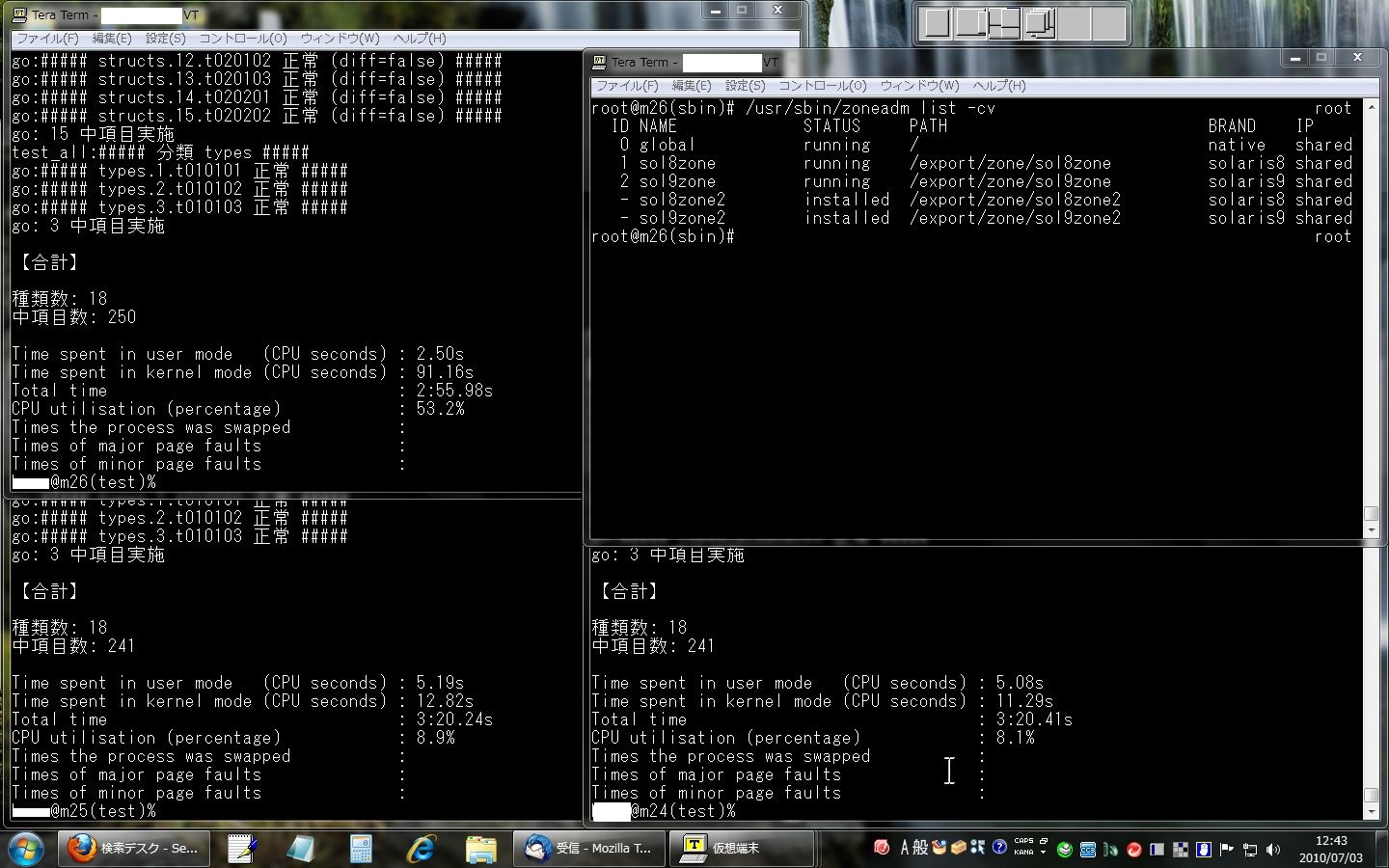Toggle IME input mode 'A' indicator
Screen dimensions: 1389x868
(x=905, y=848)
